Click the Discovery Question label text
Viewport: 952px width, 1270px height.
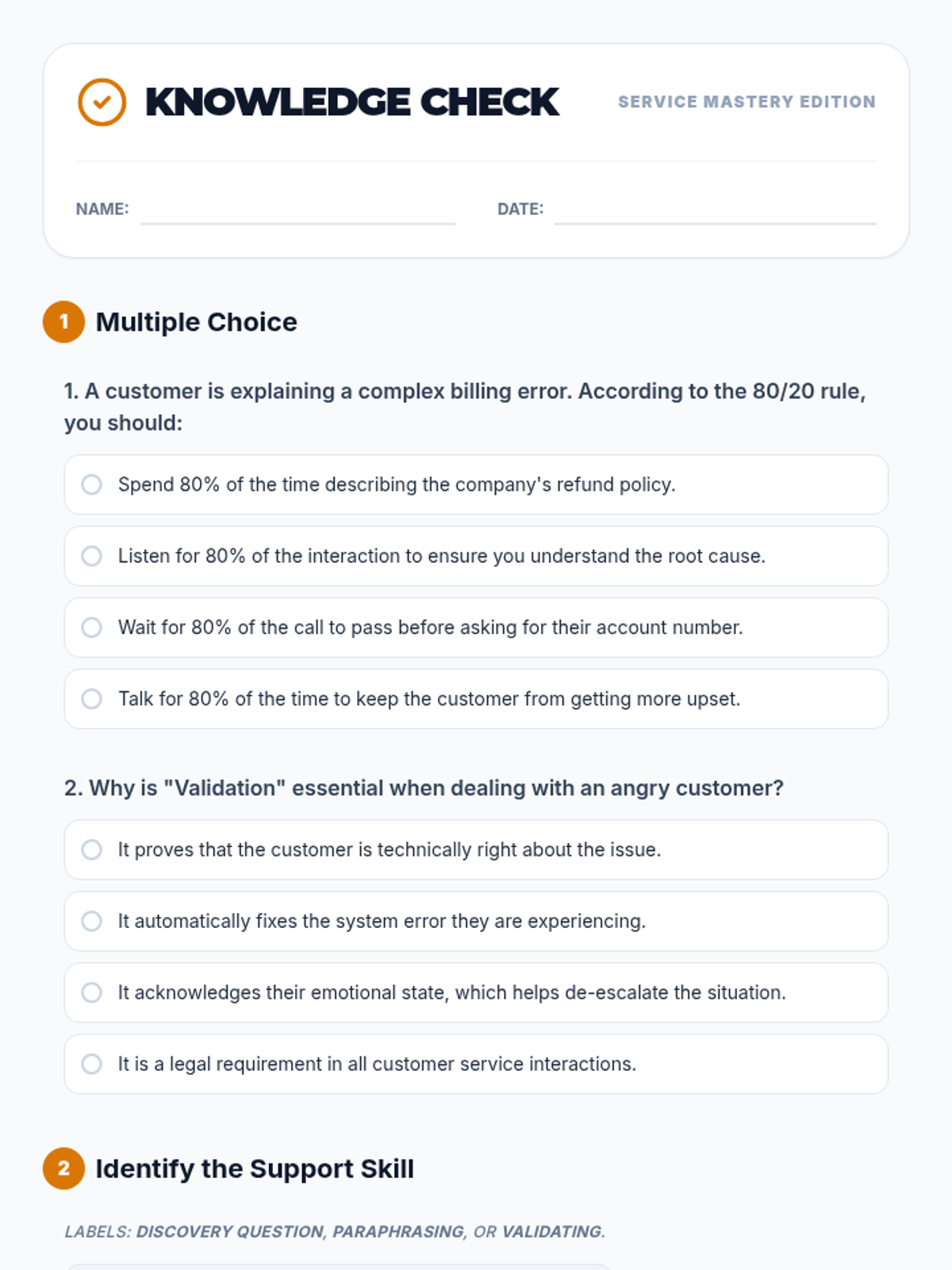[x=230, y=1232]
